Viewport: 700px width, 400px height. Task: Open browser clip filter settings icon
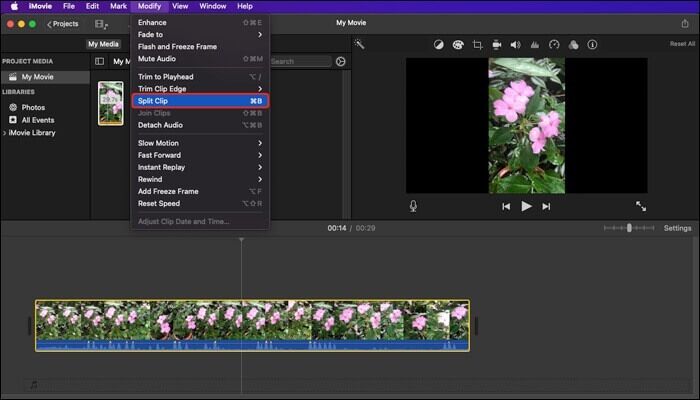click(341, 61)
